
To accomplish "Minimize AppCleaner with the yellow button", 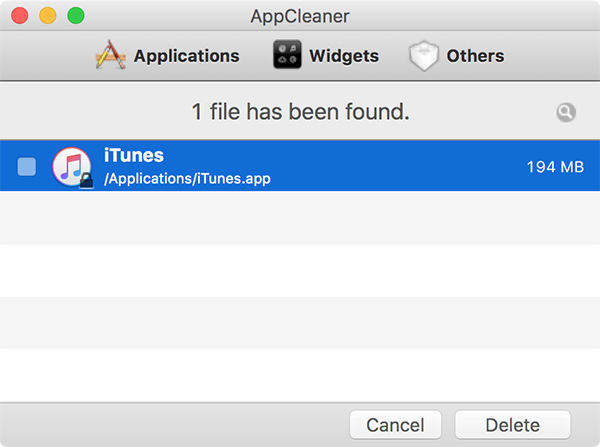I will pyautogui.click(x=48, y=16).
